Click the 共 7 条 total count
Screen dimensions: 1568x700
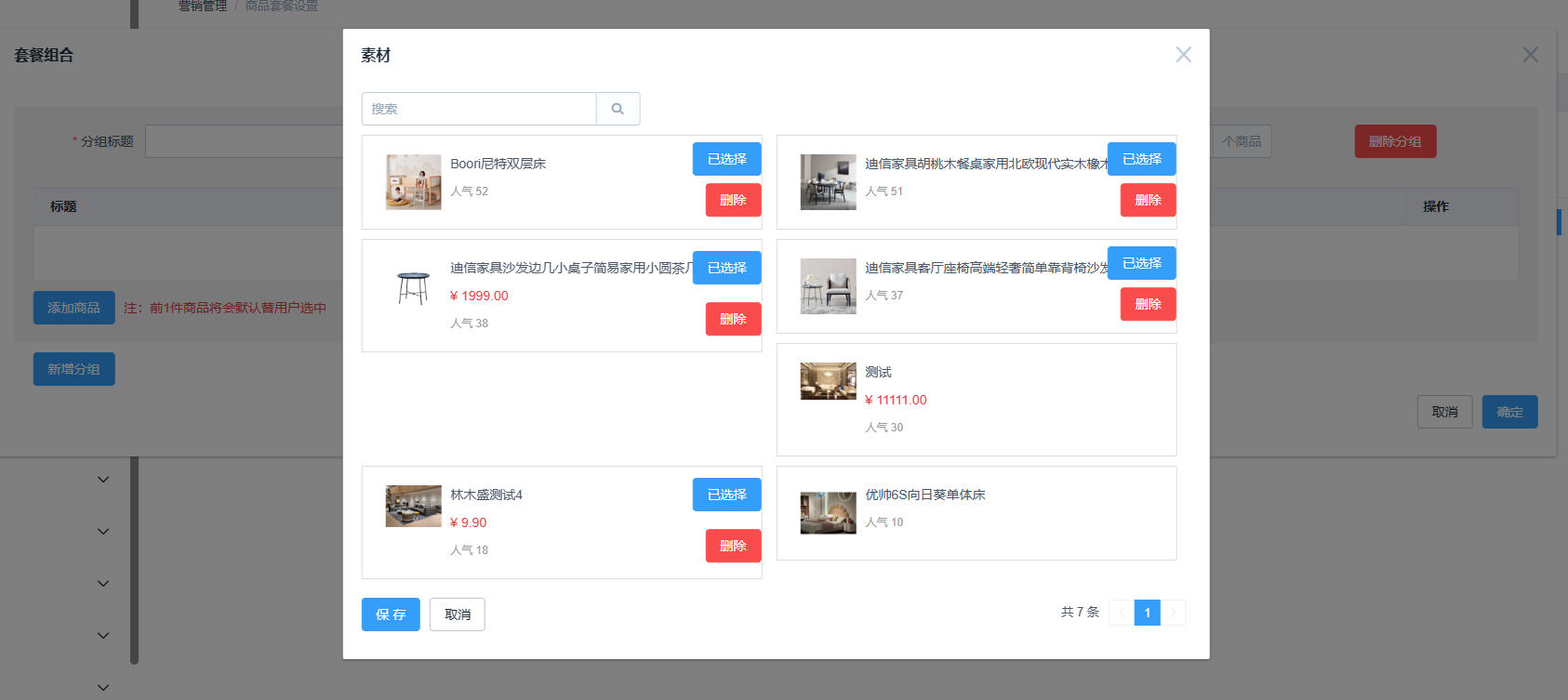[x=1080, y=612]
